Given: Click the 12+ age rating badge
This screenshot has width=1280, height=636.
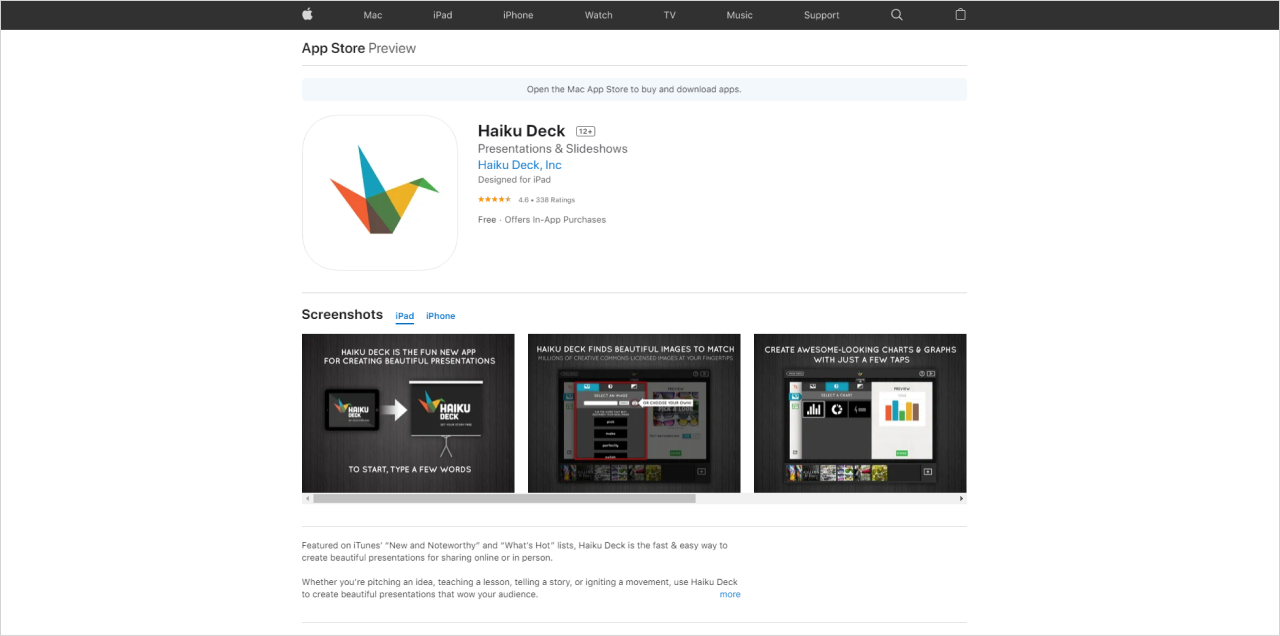Looking at the screenshot, I should [x=586, y=131].
